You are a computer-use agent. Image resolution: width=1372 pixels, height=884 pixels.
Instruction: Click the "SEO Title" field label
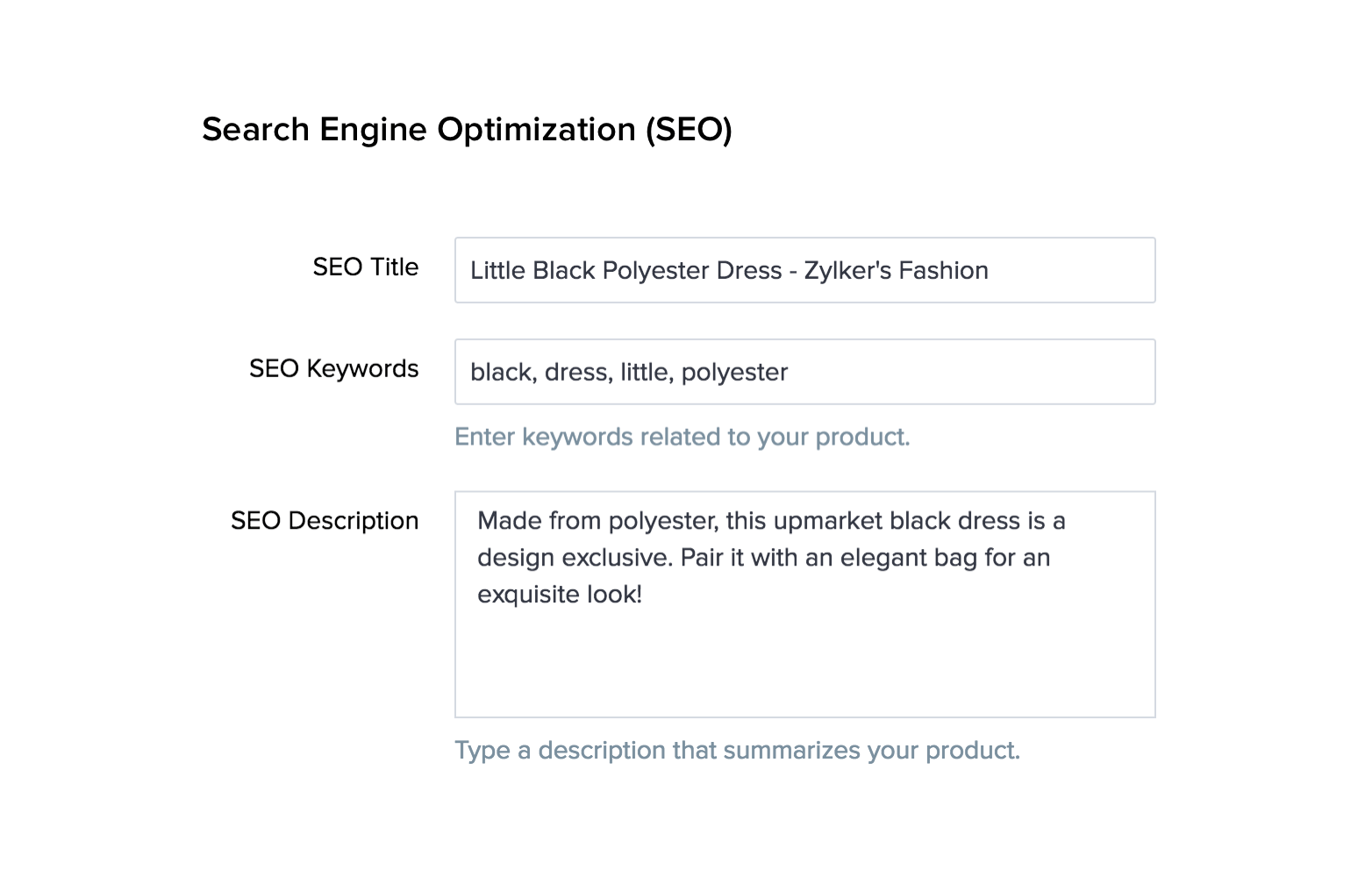[365, 267]
